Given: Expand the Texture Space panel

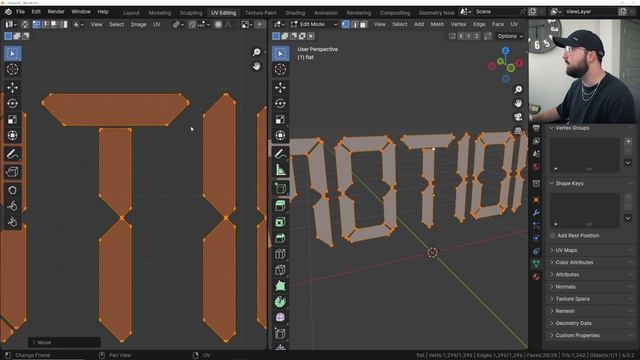Looking at the screenshot, I should point(590,299).
